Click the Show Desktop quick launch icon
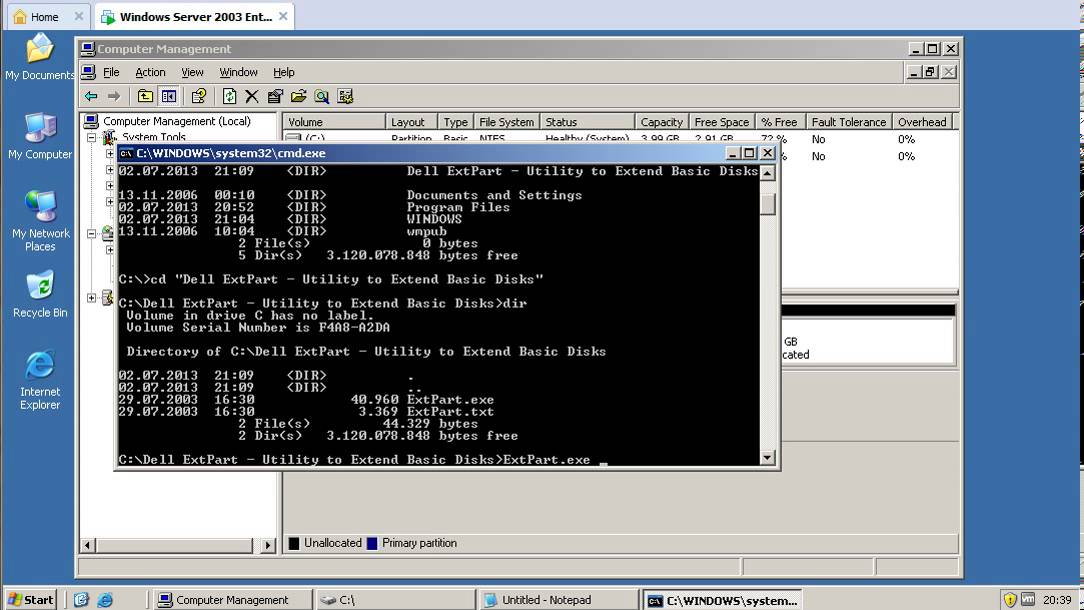This screenshot has width=1084, height=610. pos(81,600)
